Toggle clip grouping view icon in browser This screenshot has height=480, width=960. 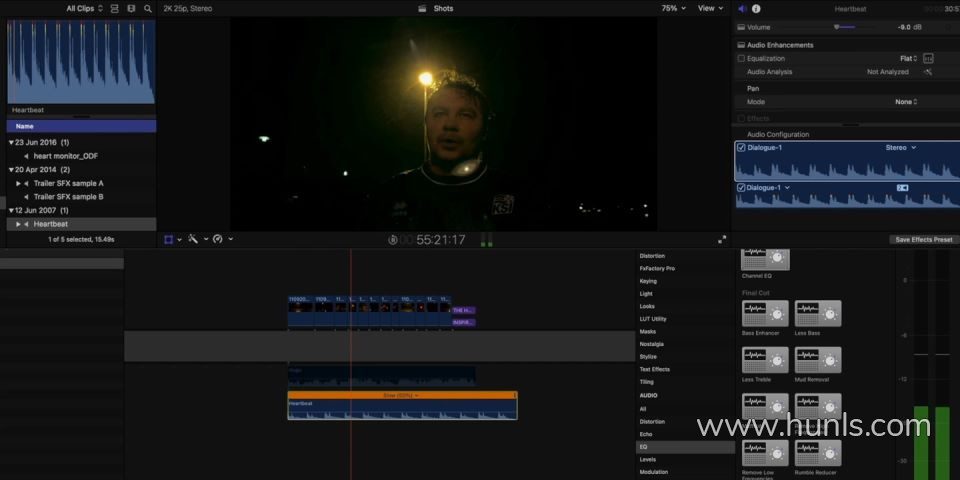click(114, 9)
